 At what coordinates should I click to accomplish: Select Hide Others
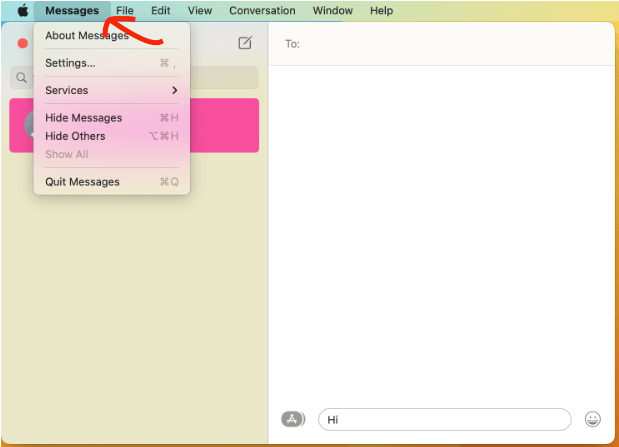112,136
